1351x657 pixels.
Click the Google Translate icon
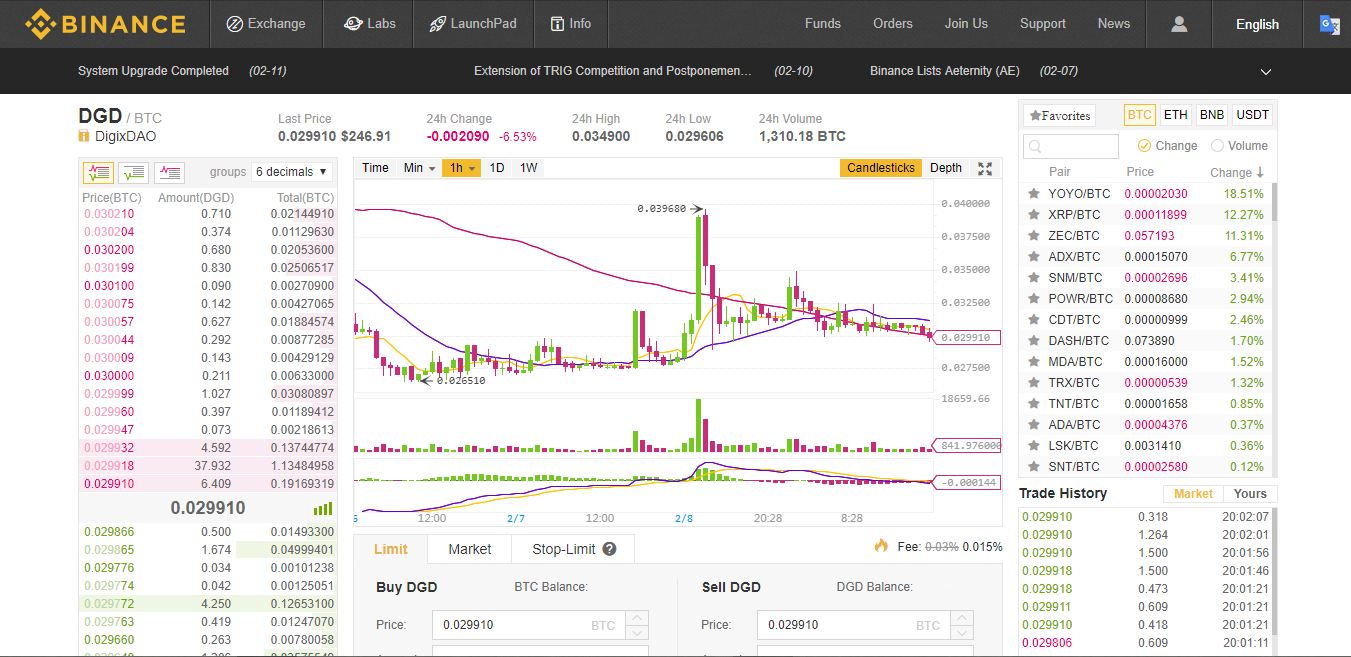[1329, 24]
